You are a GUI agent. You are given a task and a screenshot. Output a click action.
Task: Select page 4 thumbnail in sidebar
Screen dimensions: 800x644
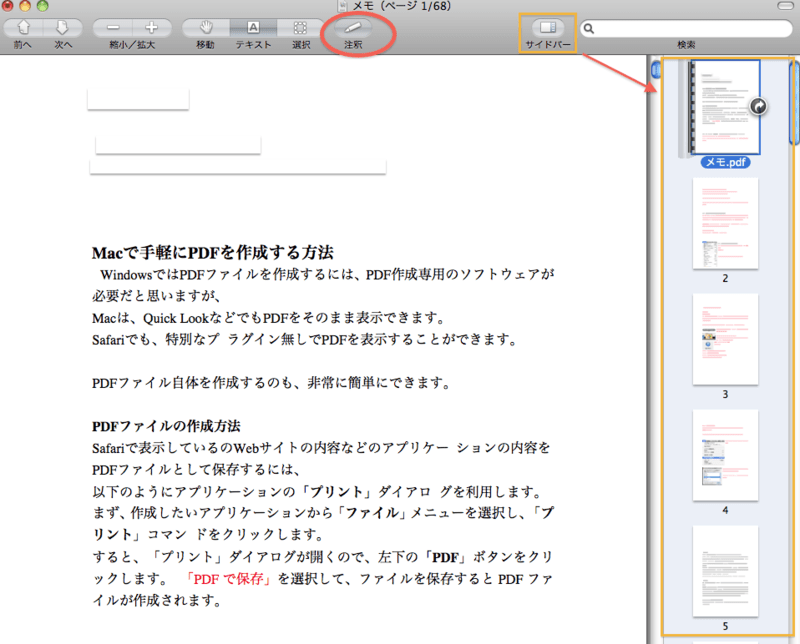[725, 455]
